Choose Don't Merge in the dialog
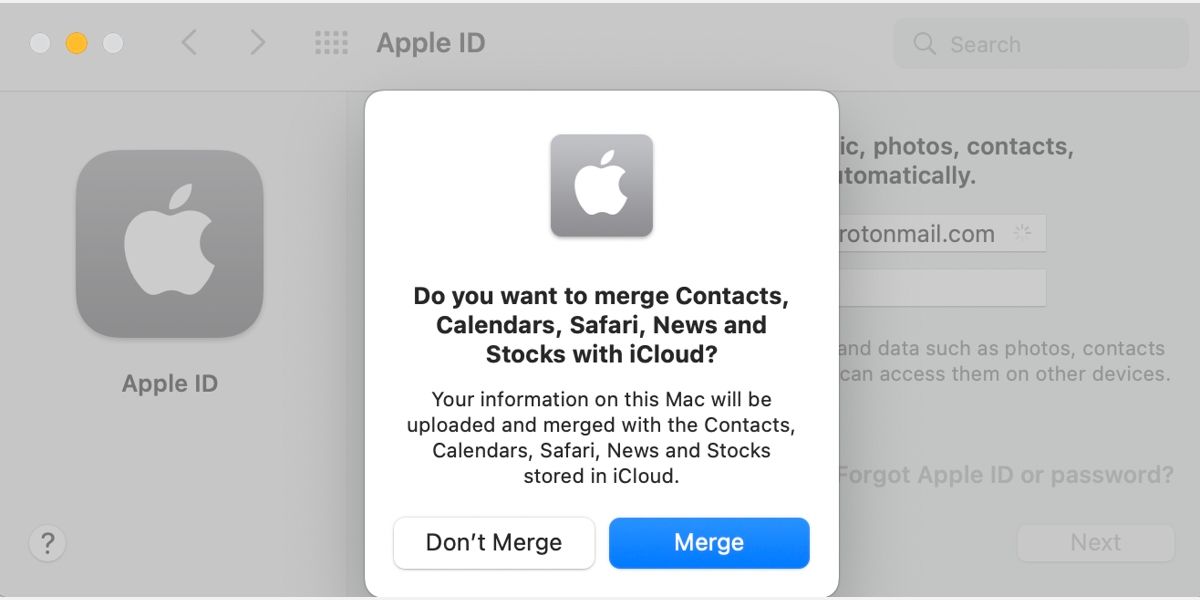The width and height of the screenshot is (1200, 600). 493,542
